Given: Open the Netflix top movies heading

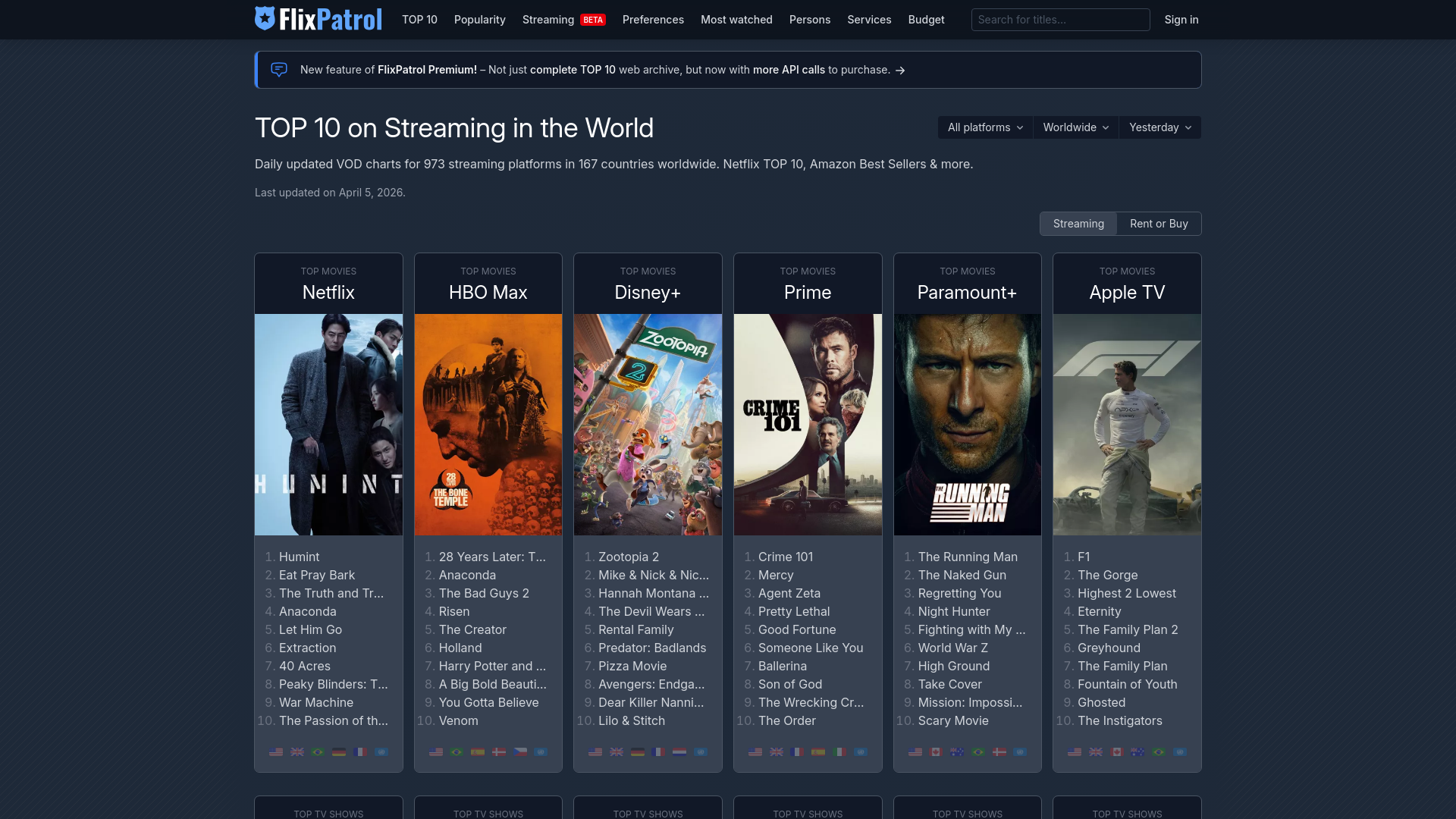Looking at the screenshot, I should tap(328, 293).
